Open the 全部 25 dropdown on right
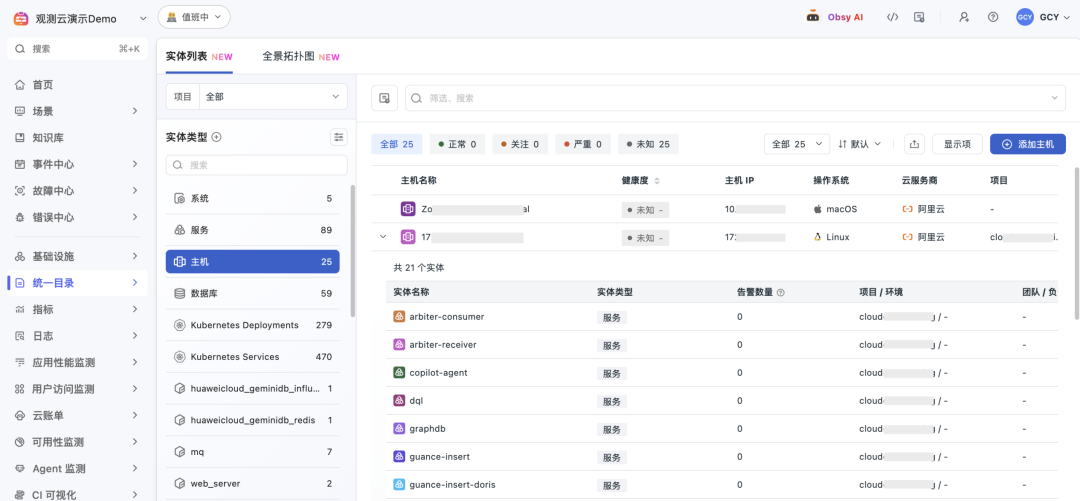 coord(797,144)
